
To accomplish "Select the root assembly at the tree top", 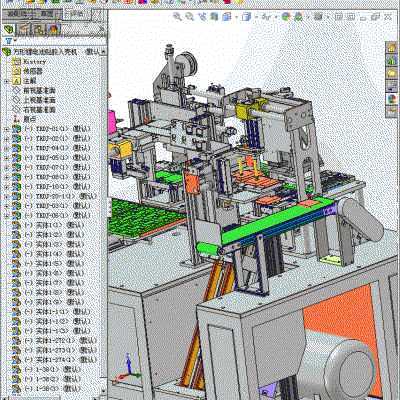I will point(51,52).
